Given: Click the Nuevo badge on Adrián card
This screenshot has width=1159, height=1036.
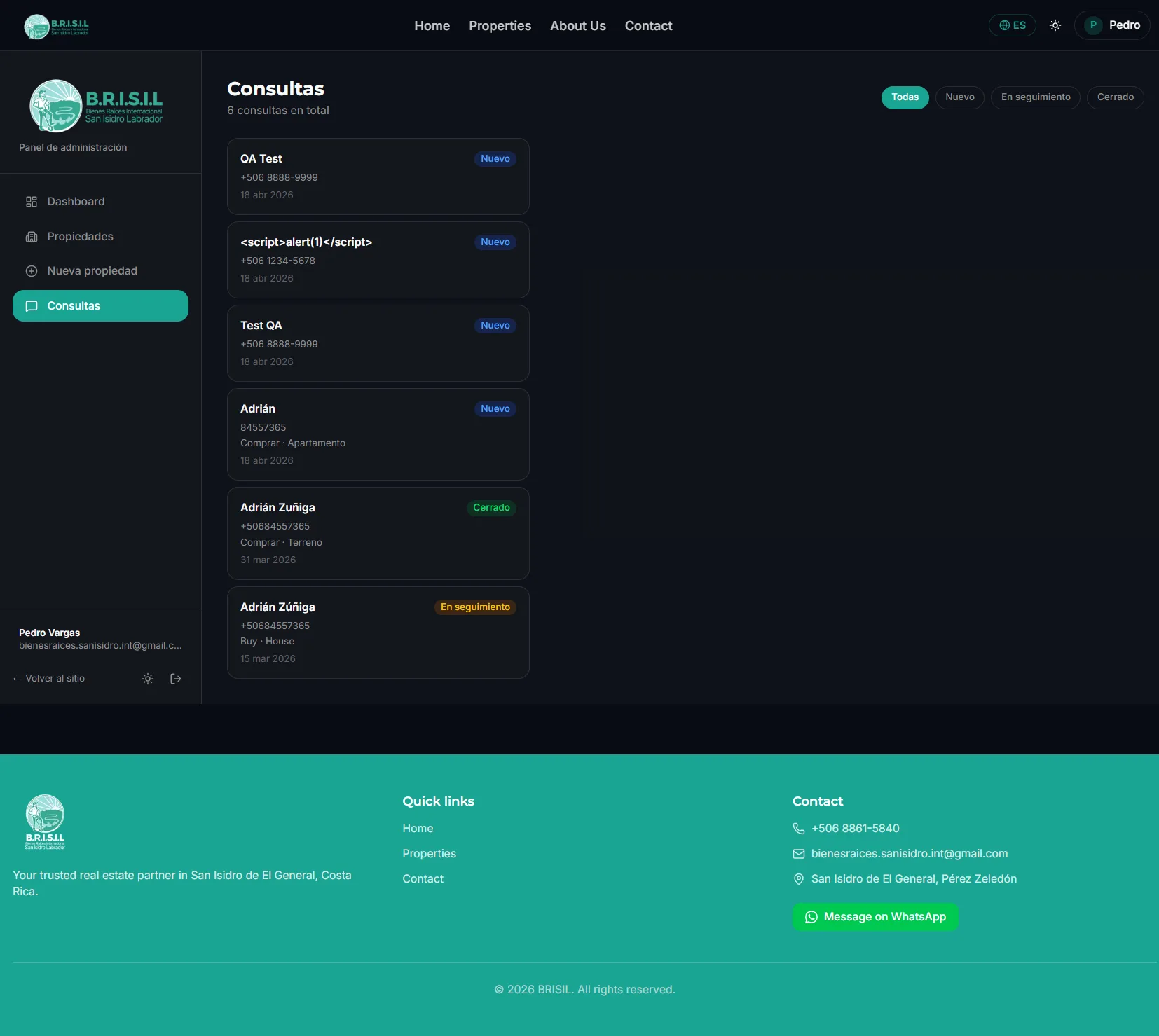Looking at the screenshot, I should tap(495, 409).
